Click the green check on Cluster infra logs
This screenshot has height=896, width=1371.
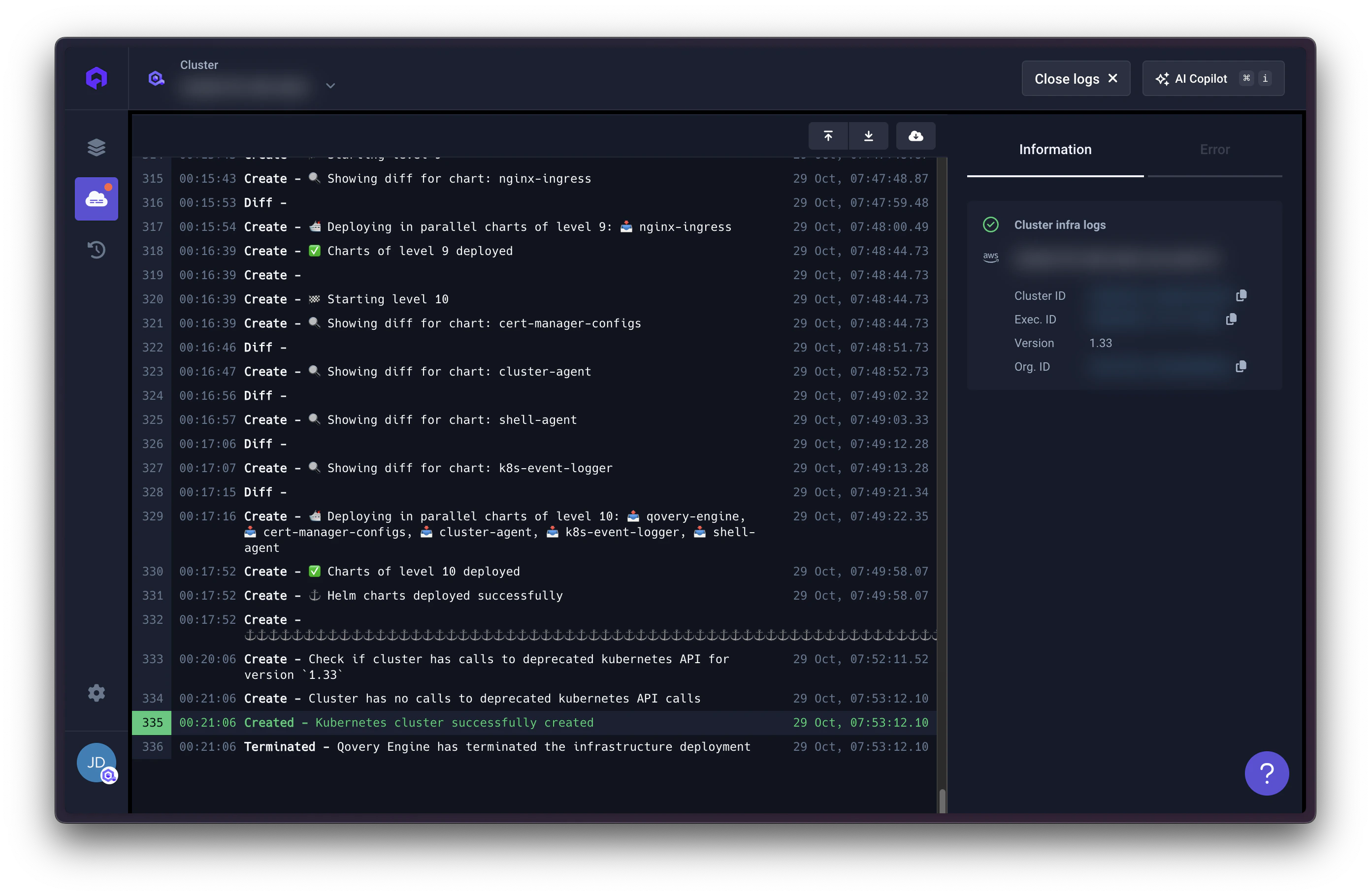(x=991, y=224)
